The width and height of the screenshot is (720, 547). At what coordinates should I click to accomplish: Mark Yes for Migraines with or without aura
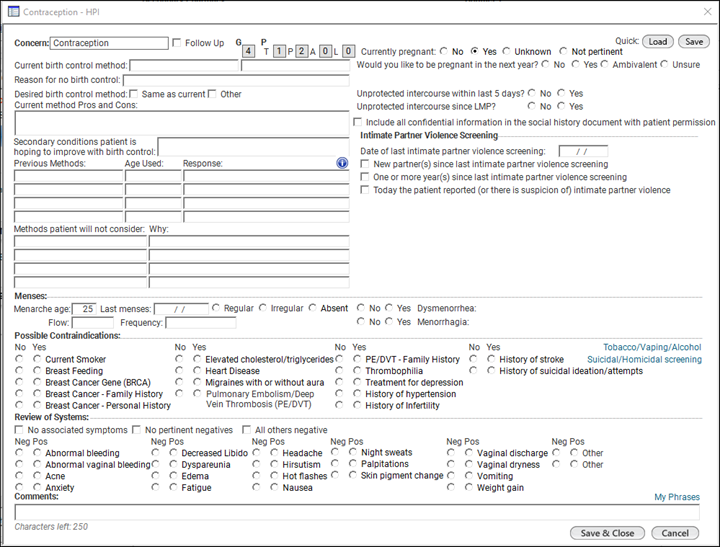(197, 382)
